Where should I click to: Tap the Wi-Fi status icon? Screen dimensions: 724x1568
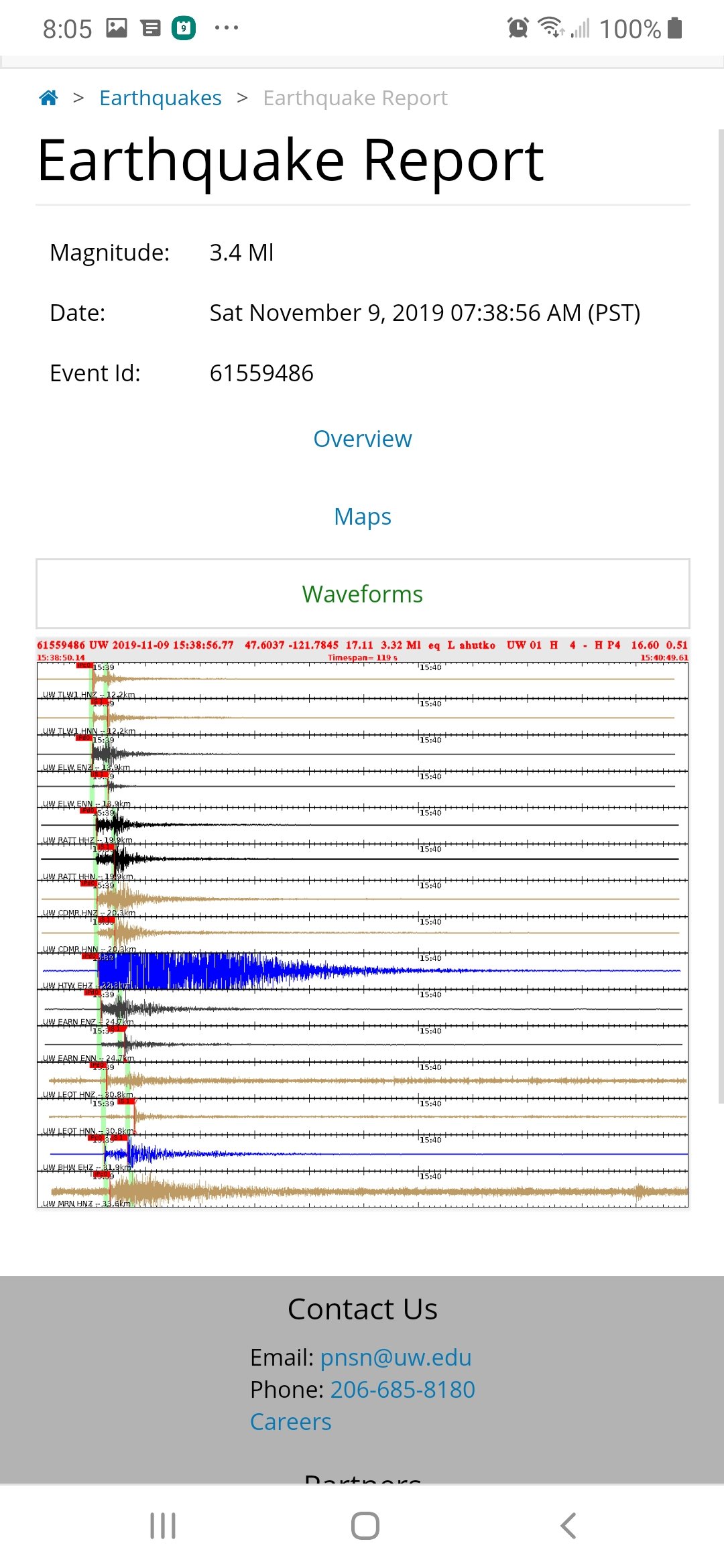(x=551, y=28)
